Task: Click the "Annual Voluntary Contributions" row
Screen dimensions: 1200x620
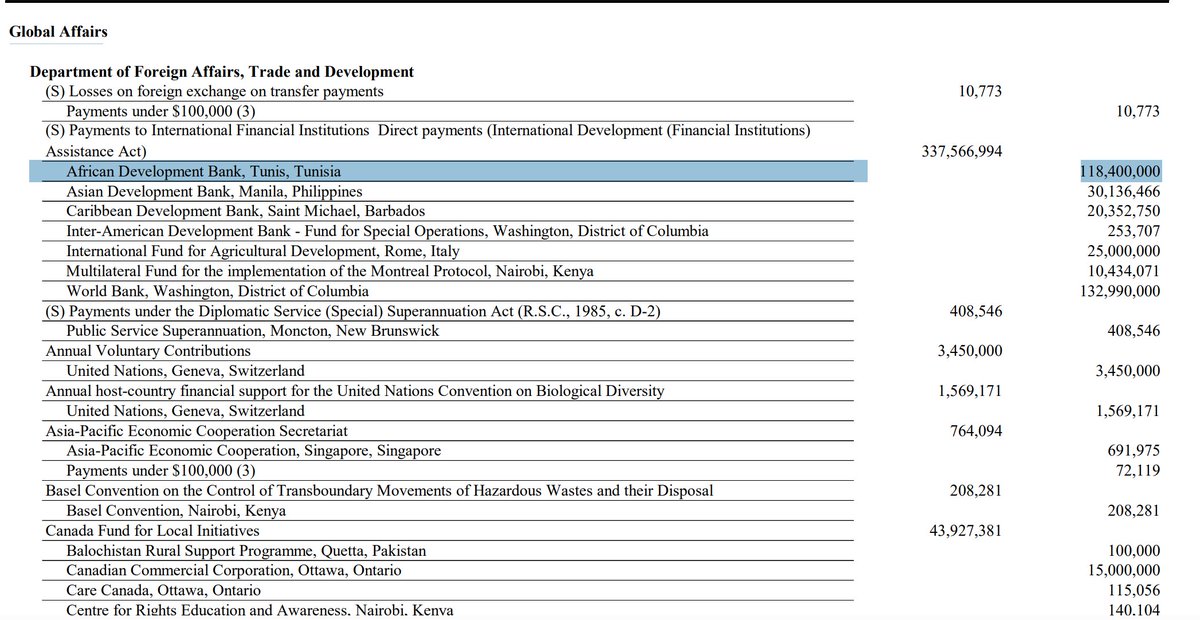Action: click(x=148, y=351)
